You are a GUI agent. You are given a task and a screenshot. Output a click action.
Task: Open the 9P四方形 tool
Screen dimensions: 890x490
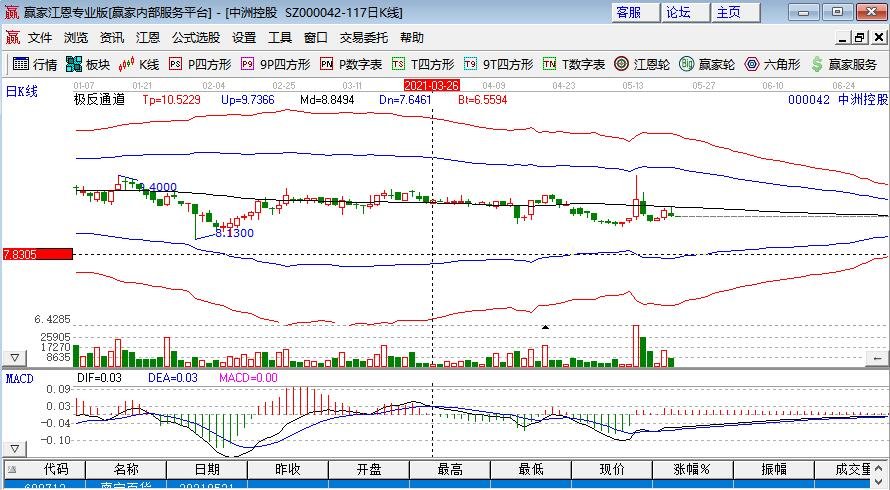(275, 64)
